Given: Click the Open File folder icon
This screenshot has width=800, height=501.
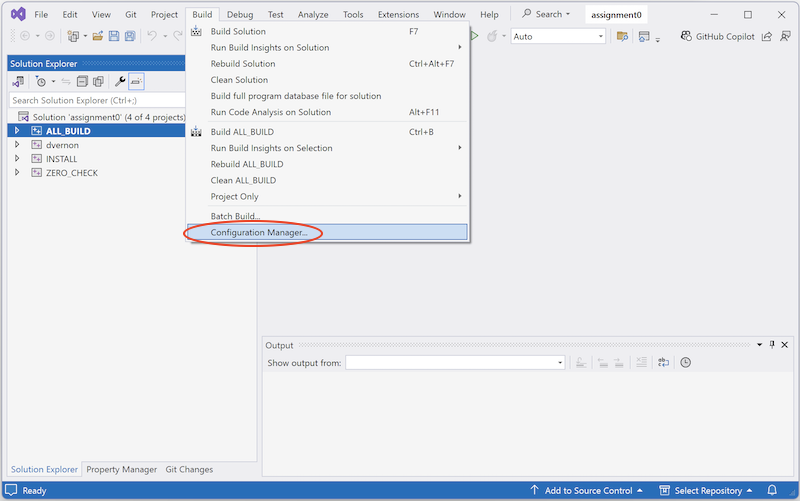Looking at the screenshot, I should tap(100, 36).
